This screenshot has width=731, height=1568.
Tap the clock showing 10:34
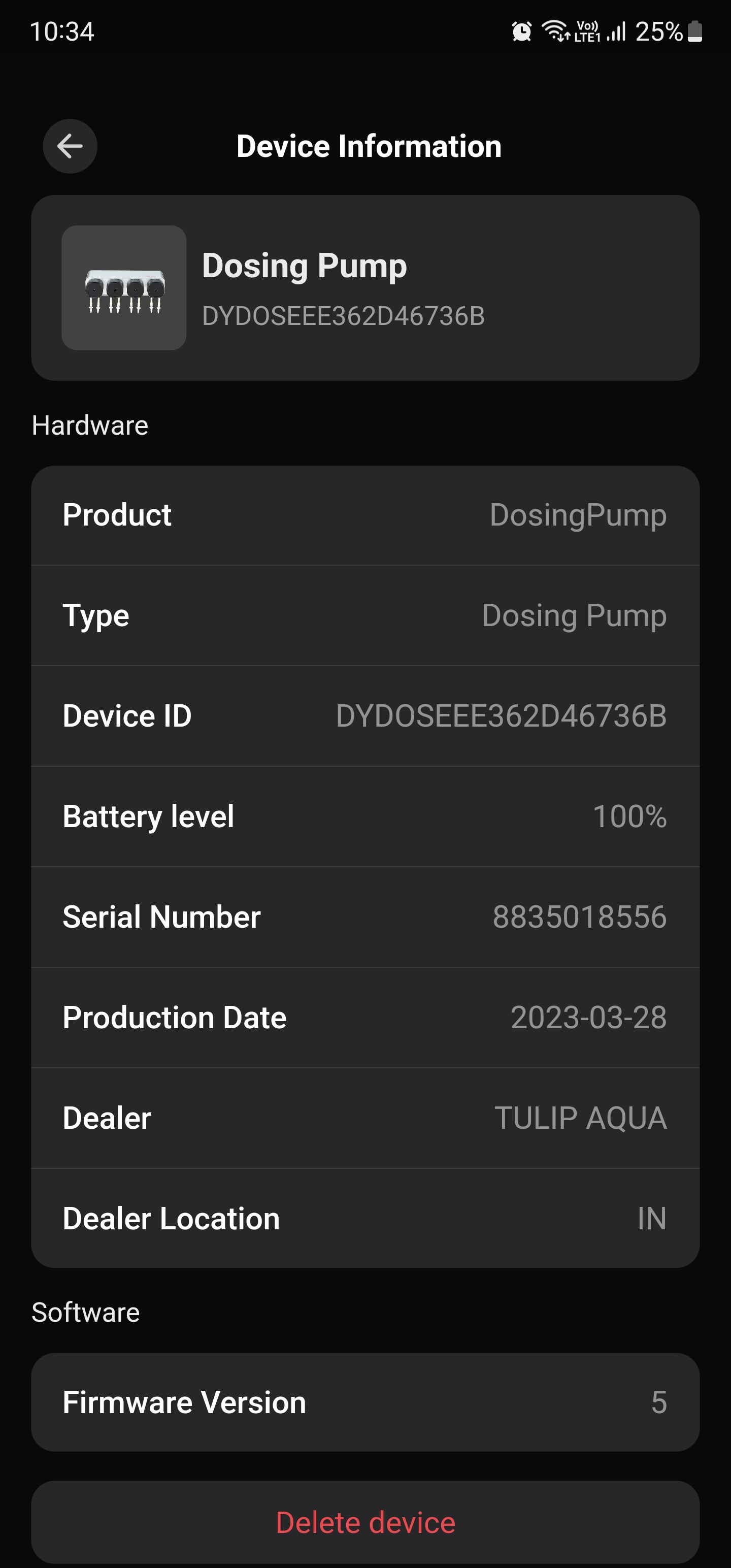click(x=62, y=31)
